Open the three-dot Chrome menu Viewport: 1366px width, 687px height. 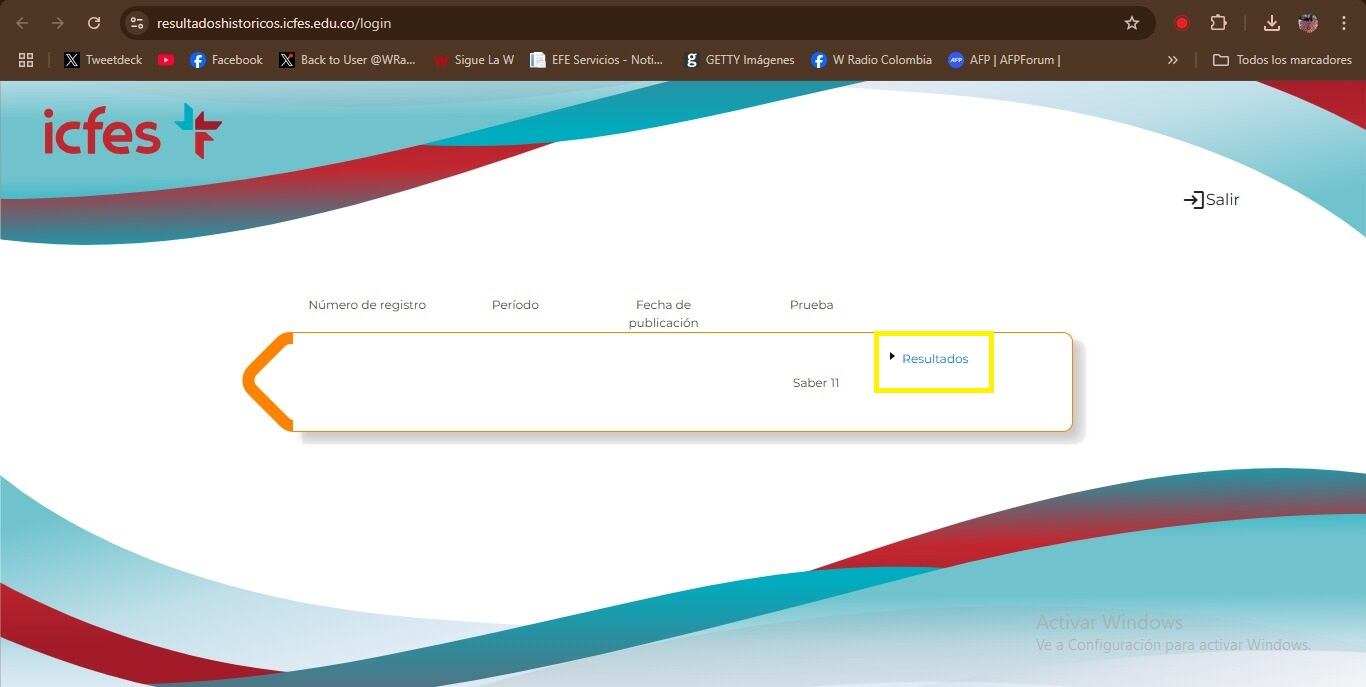pos(1344,23)
